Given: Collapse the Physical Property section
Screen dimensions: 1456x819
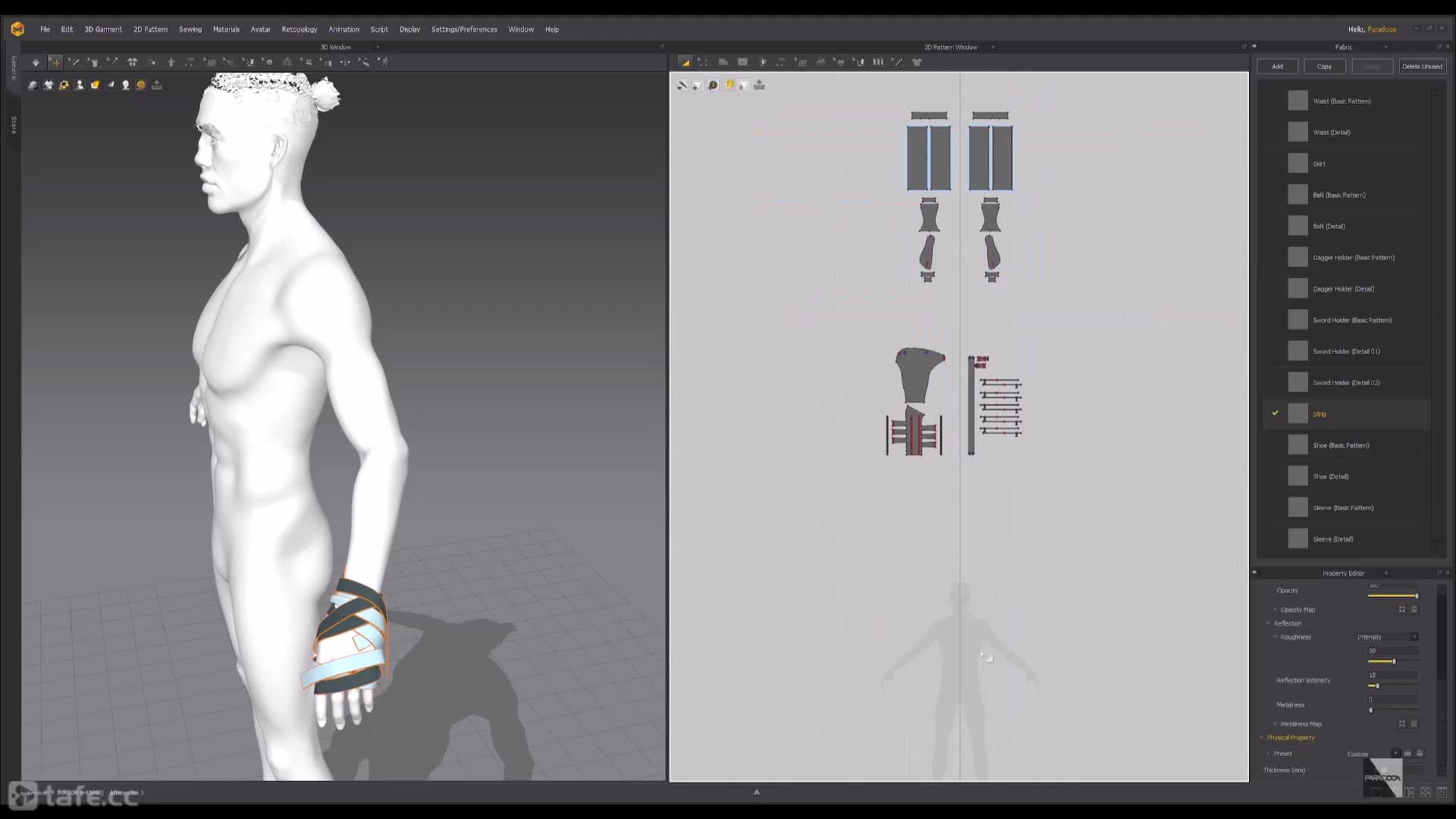Looking at the screenshot, I should pos(1261,738).
